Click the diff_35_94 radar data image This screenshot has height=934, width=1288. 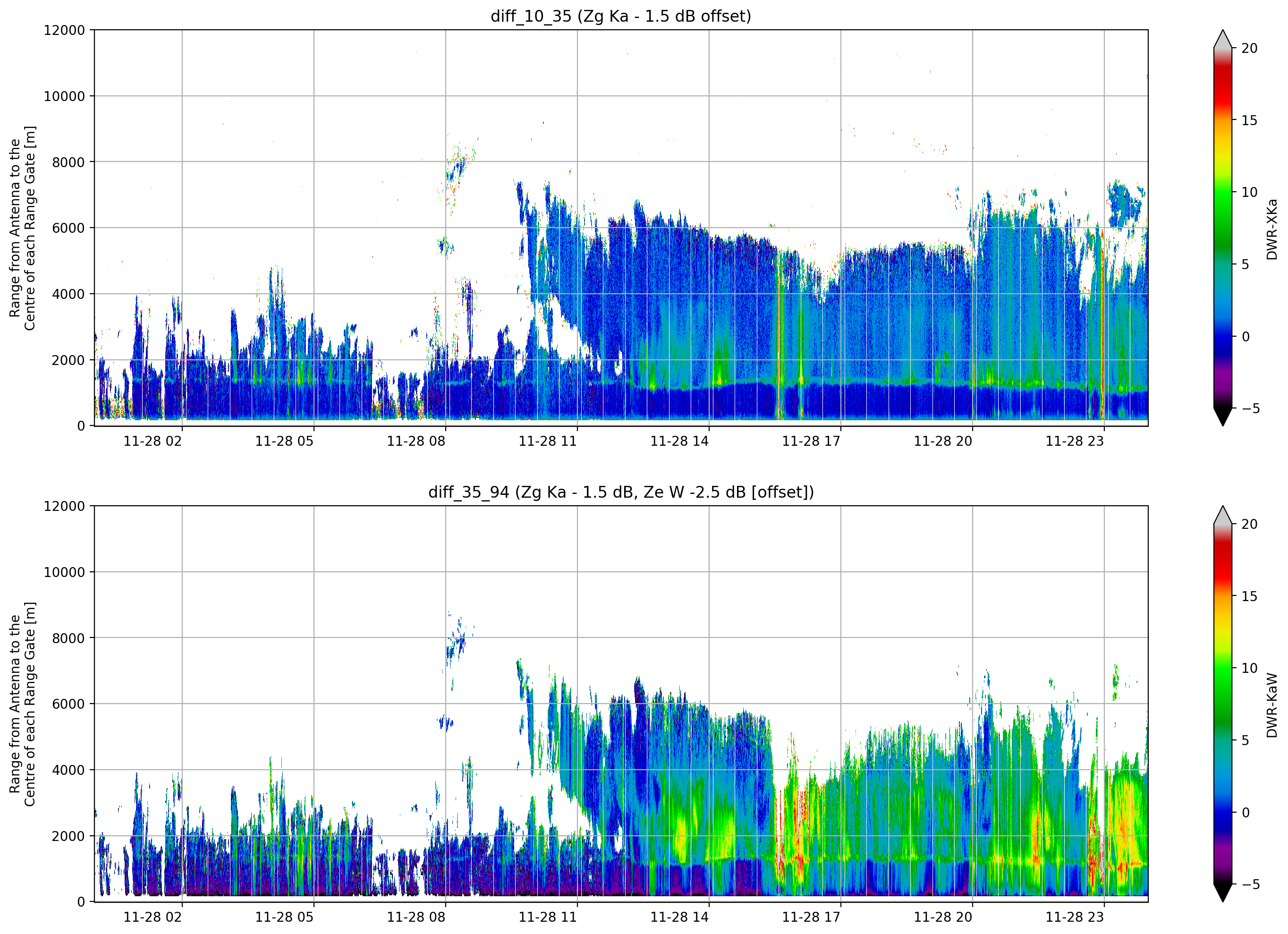pos(621,704)
